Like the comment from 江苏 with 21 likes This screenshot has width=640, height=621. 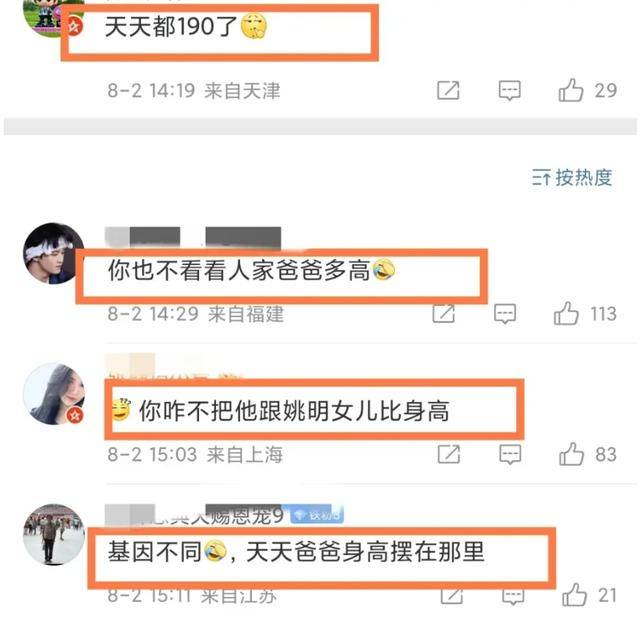coord(575,595)
